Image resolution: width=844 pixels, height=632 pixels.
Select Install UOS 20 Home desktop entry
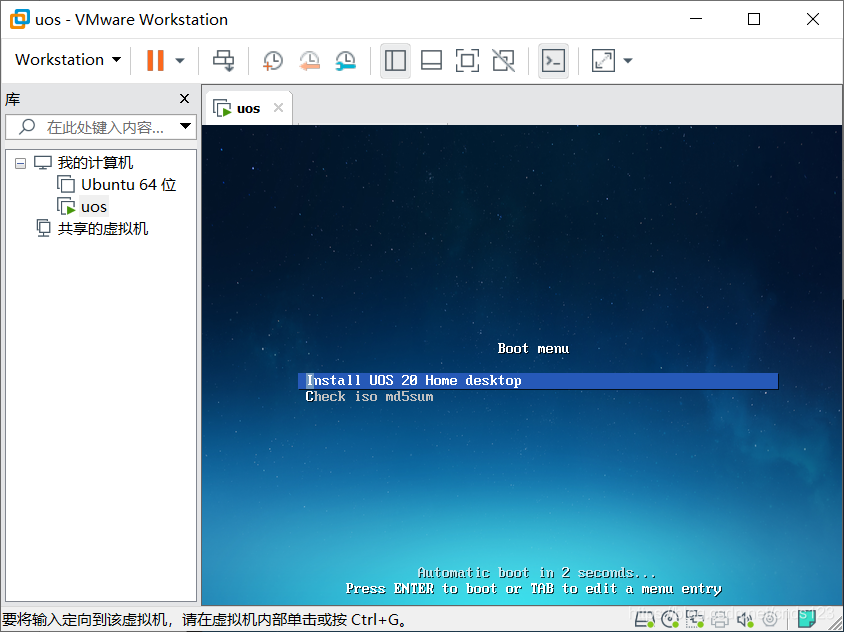tap(538, 381)
